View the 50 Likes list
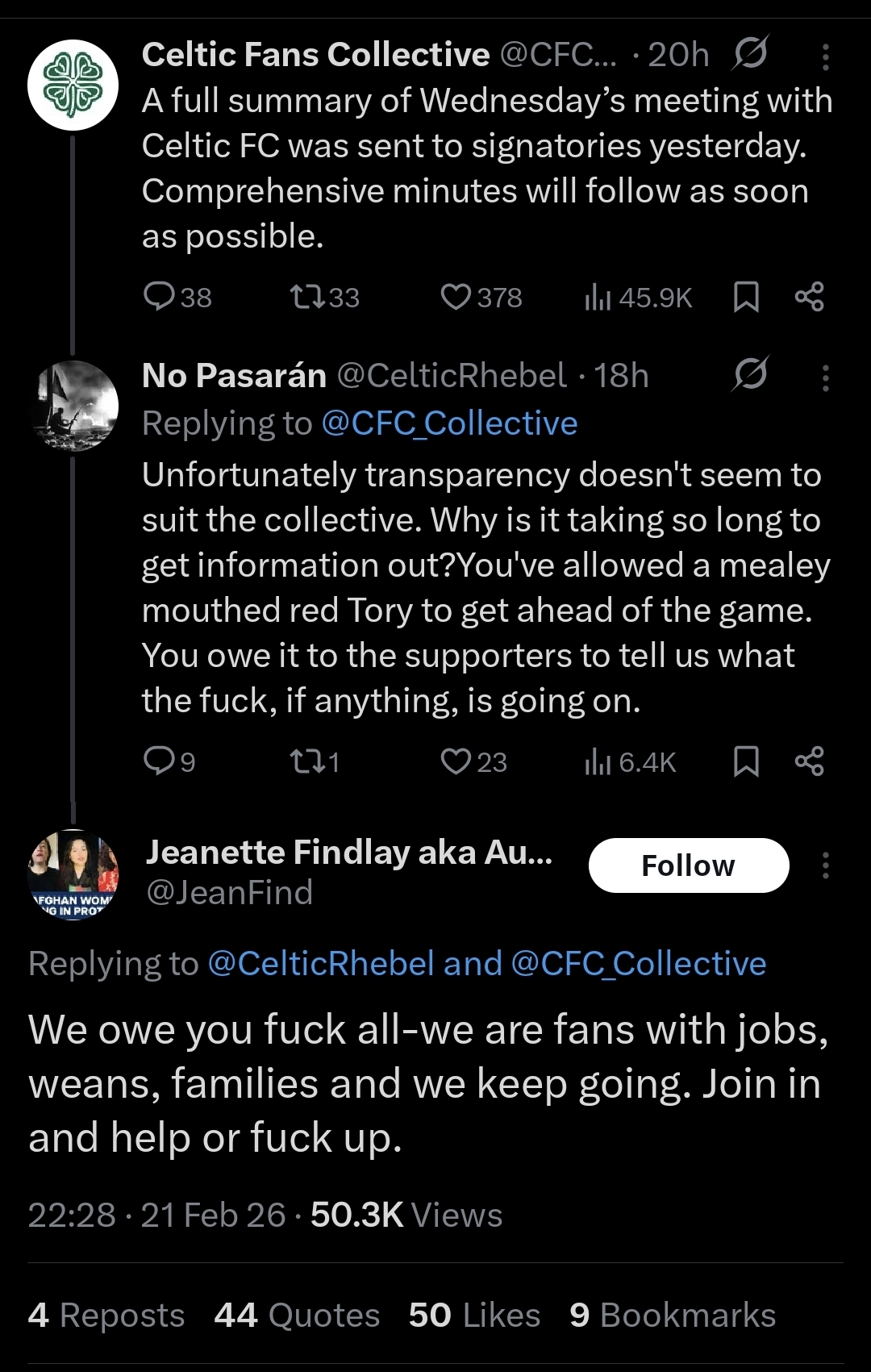This screenshot has height=1372, width=871. (x=474, y=1316)
